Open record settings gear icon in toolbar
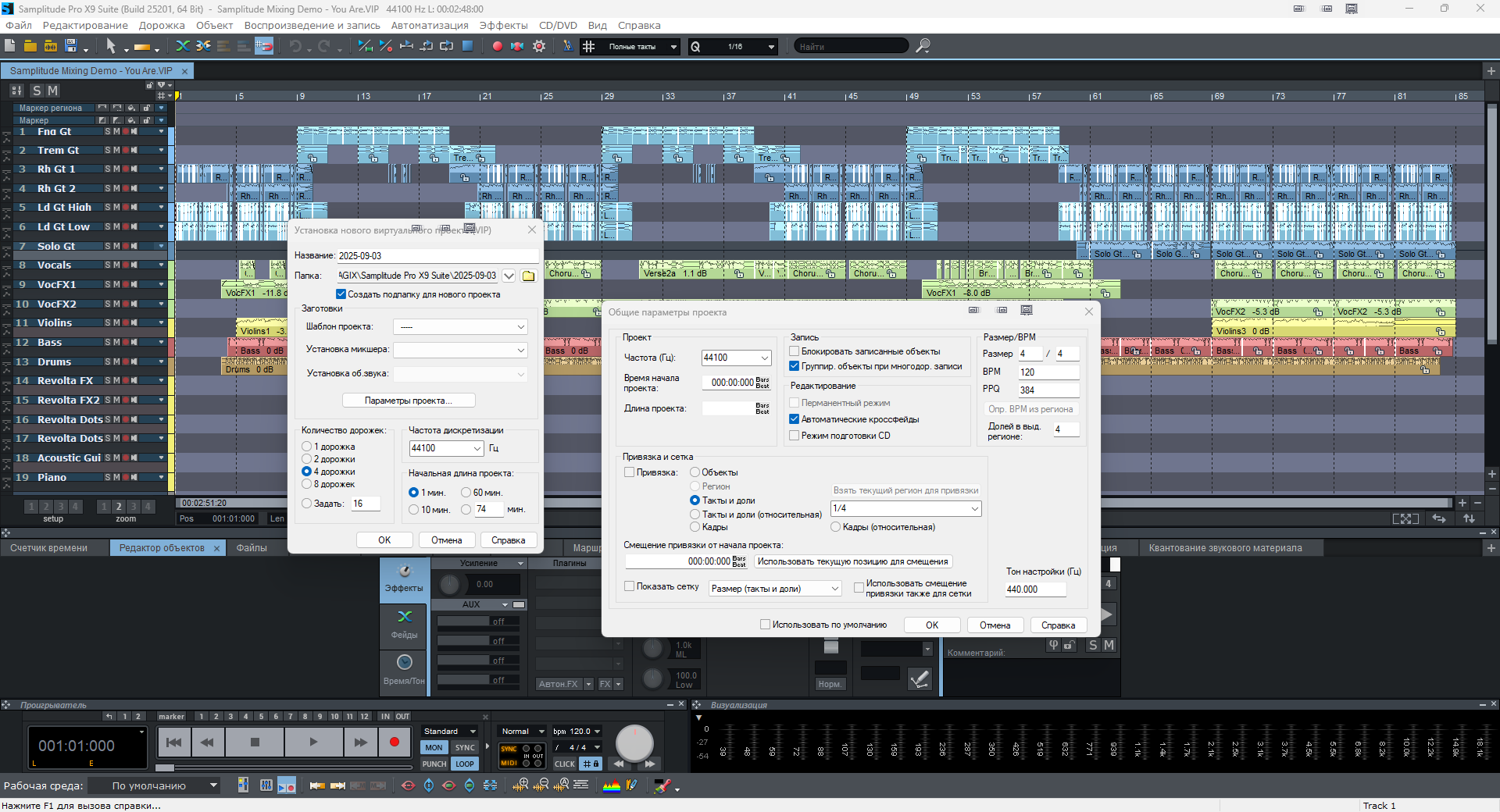Screen dimensions: 1500x812 click(539, 46)
